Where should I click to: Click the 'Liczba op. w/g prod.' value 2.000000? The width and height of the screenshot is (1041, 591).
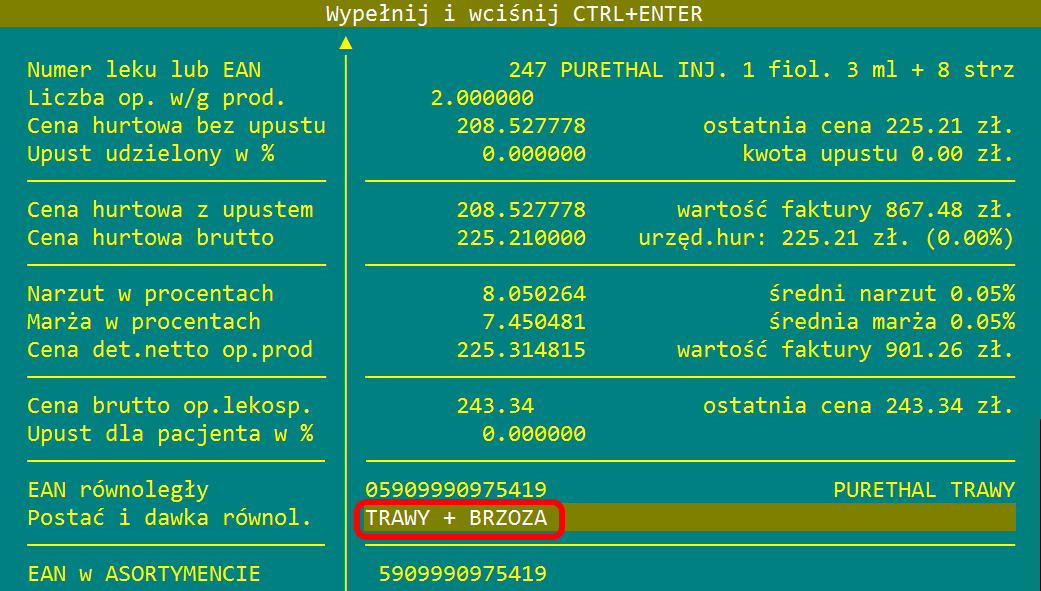[x=482, y=98]
